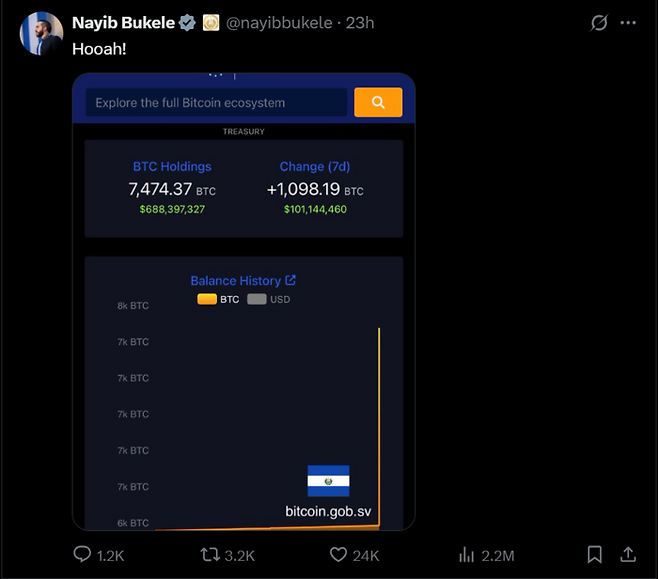Open Nayib Bukele's profile avatar
Viewport: 658px width, 579px height.
tap(41, 34)
